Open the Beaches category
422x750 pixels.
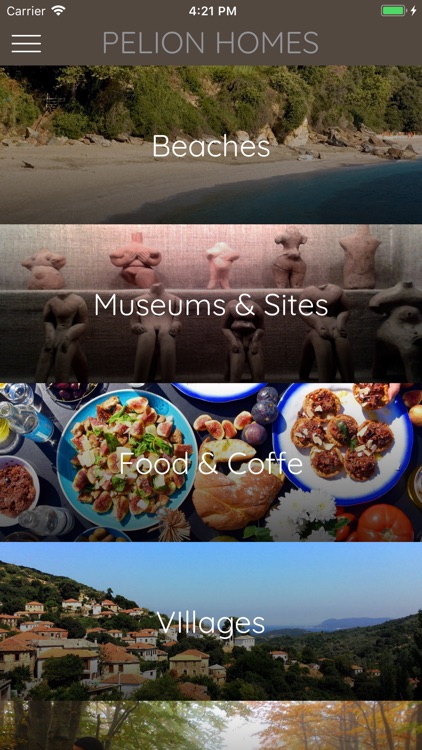pyautogui.click(x=211, y=145)
